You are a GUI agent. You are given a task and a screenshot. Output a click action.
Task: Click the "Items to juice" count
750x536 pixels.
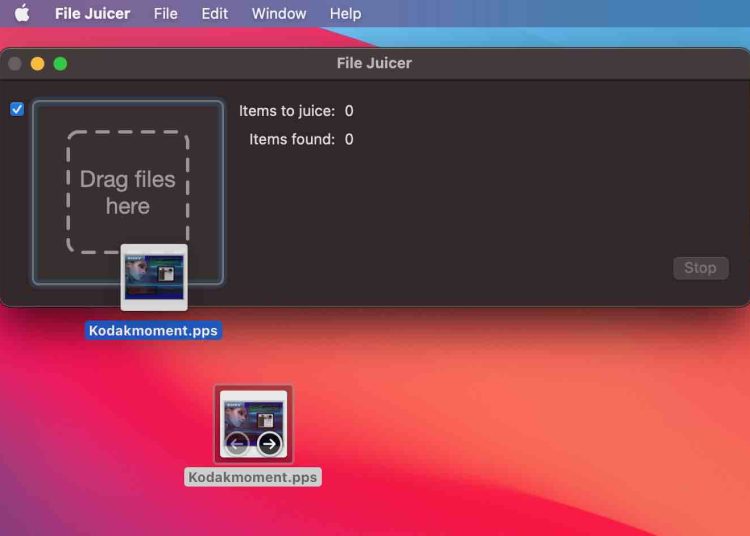click(x=349, y=111)
